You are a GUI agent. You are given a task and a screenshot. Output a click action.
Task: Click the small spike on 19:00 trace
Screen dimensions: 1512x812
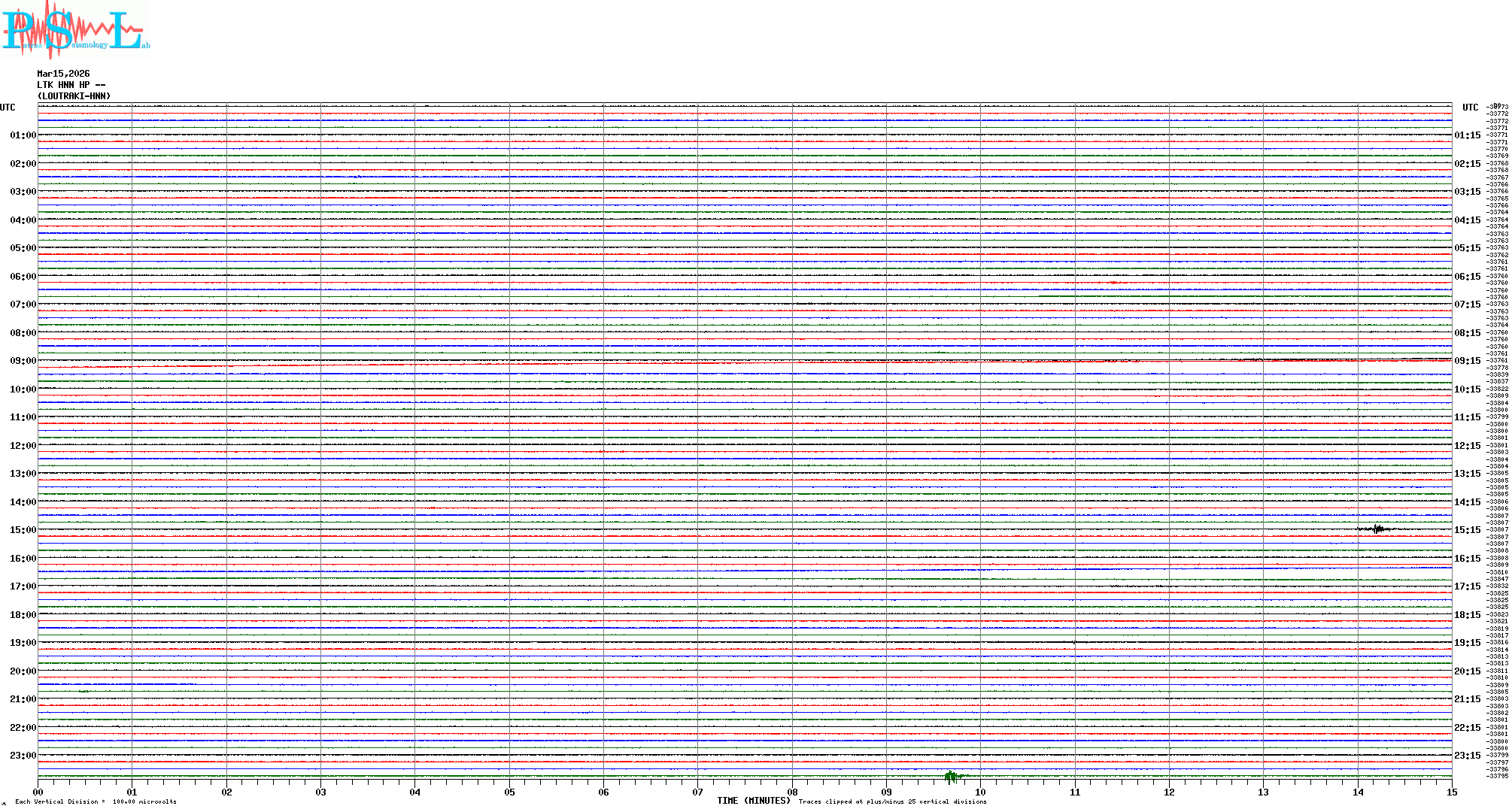coord(1074,642)
